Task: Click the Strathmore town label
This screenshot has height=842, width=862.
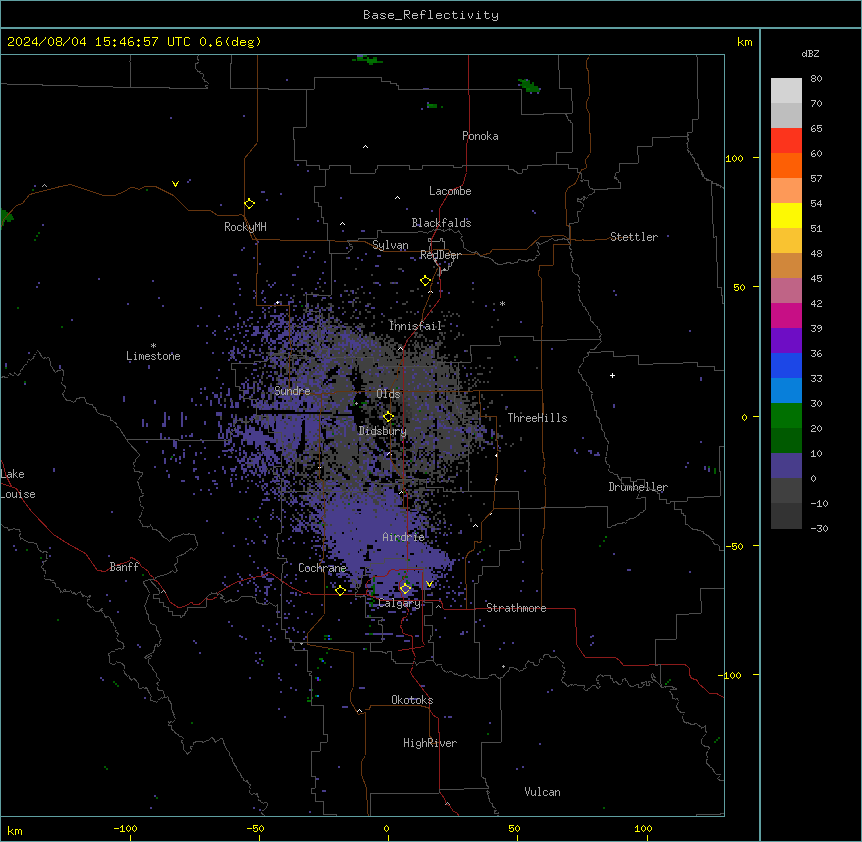Action: click(516, 608)
